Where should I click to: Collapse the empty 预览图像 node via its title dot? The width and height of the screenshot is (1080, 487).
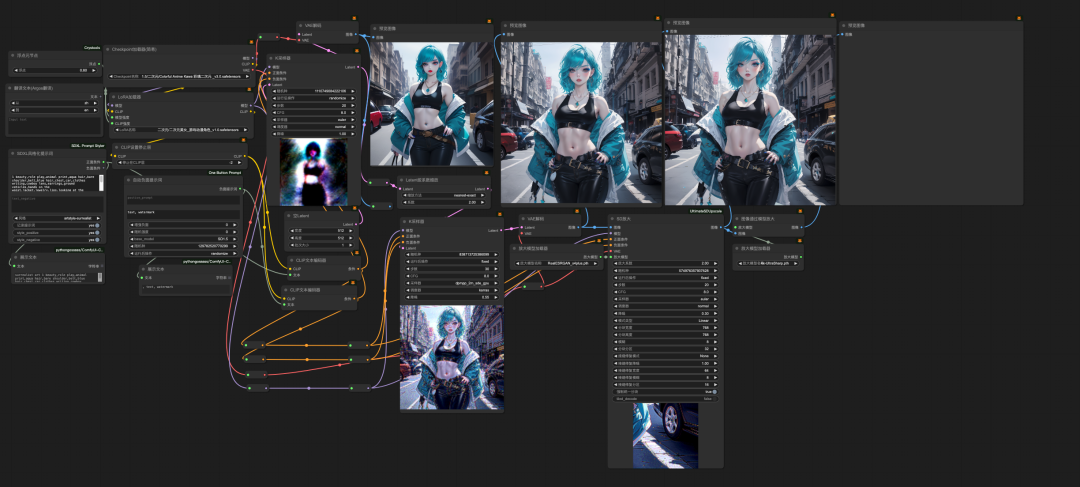point(843,25)
